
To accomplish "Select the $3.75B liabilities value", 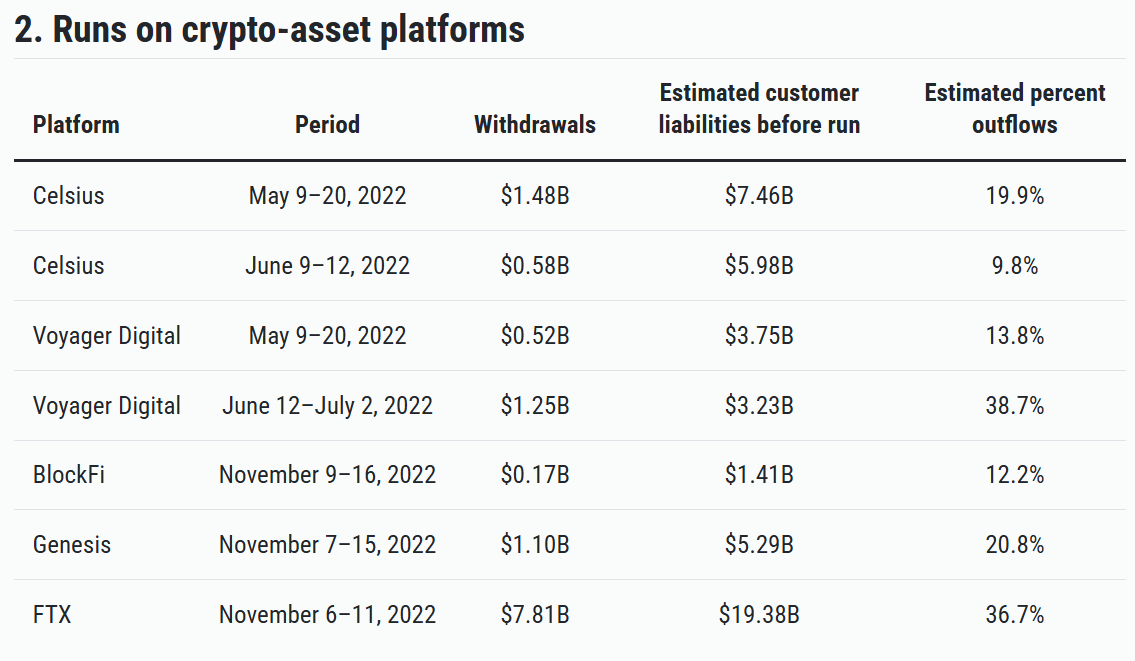I will (759, 336).
